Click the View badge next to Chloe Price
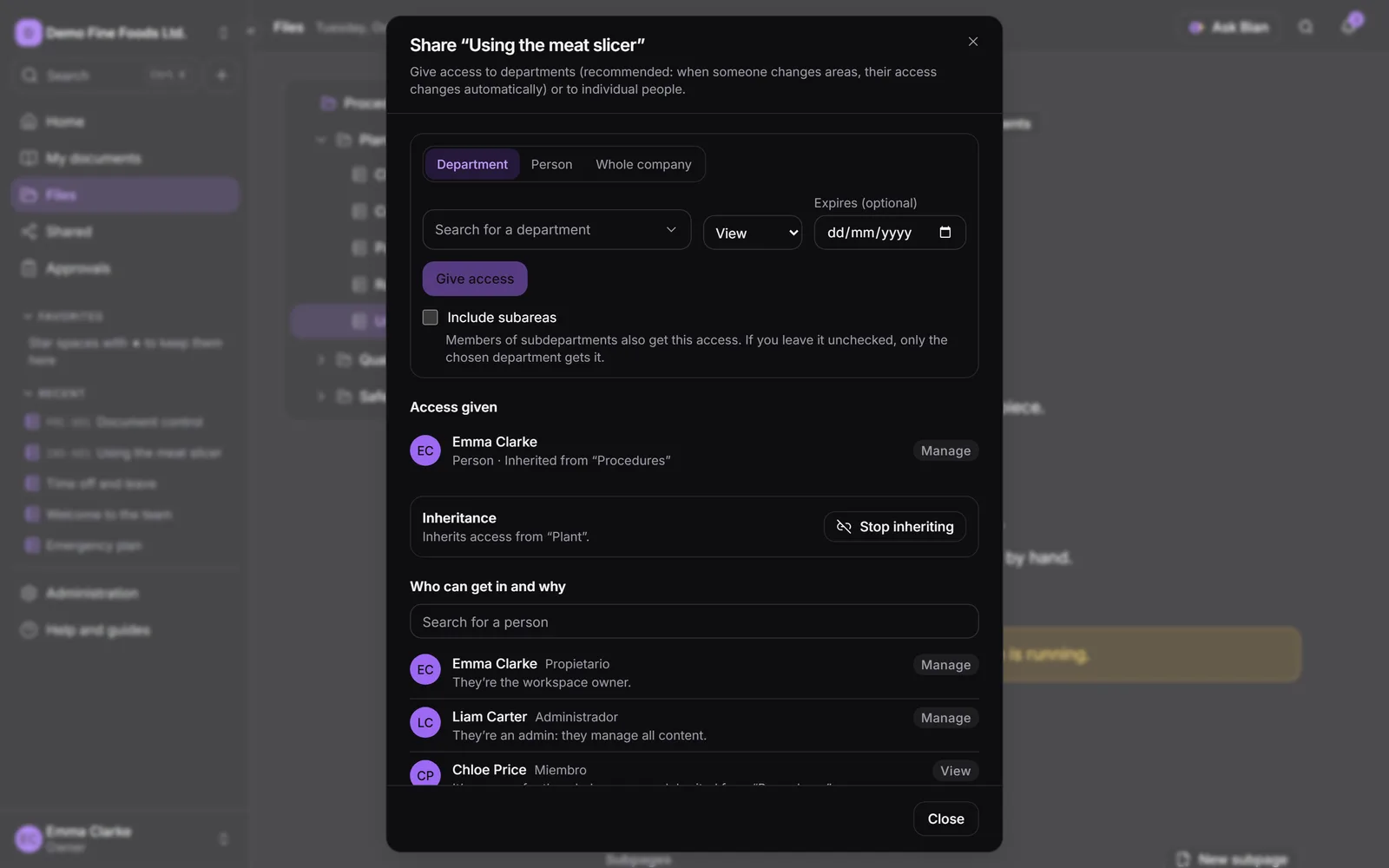This screenshot has height=868, width=1389. coord(955,771)
